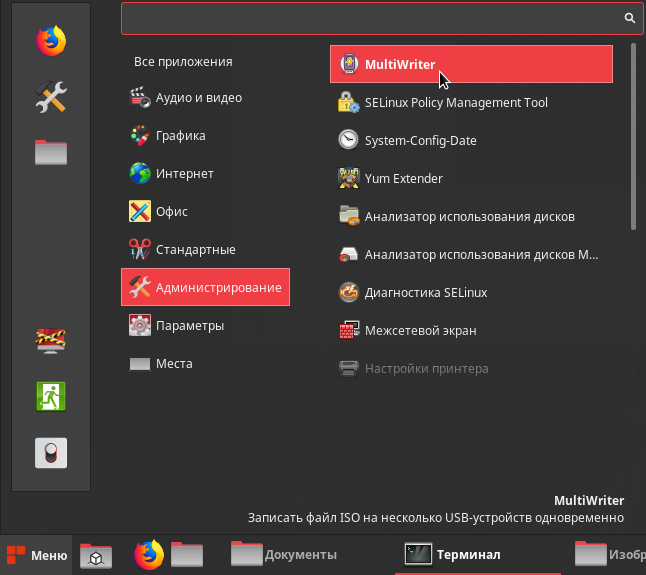
Task: Open Yum Extender
Action: (471, 178)
